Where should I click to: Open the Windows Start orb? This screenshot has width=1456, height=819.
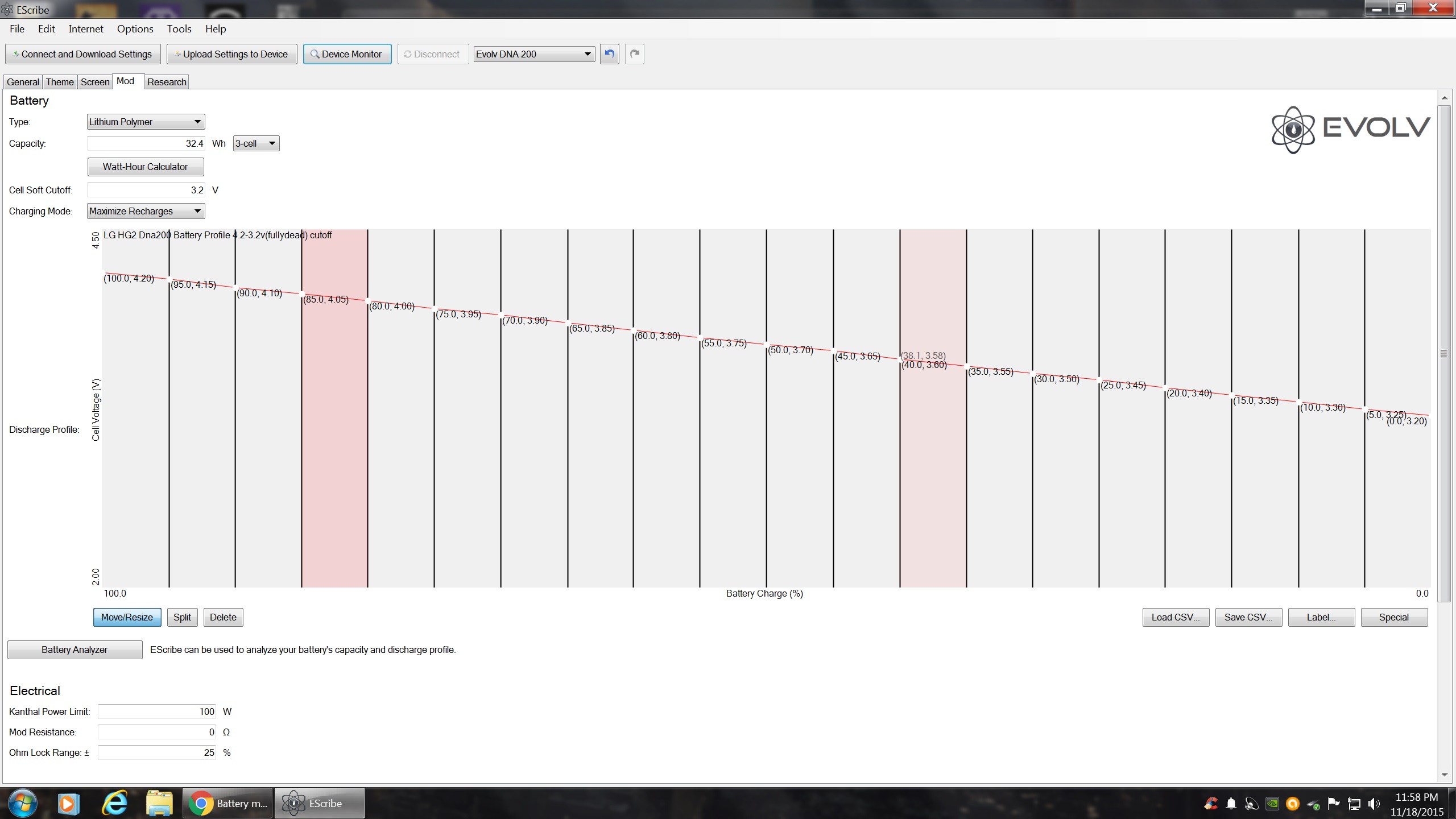tap(23, 803)
